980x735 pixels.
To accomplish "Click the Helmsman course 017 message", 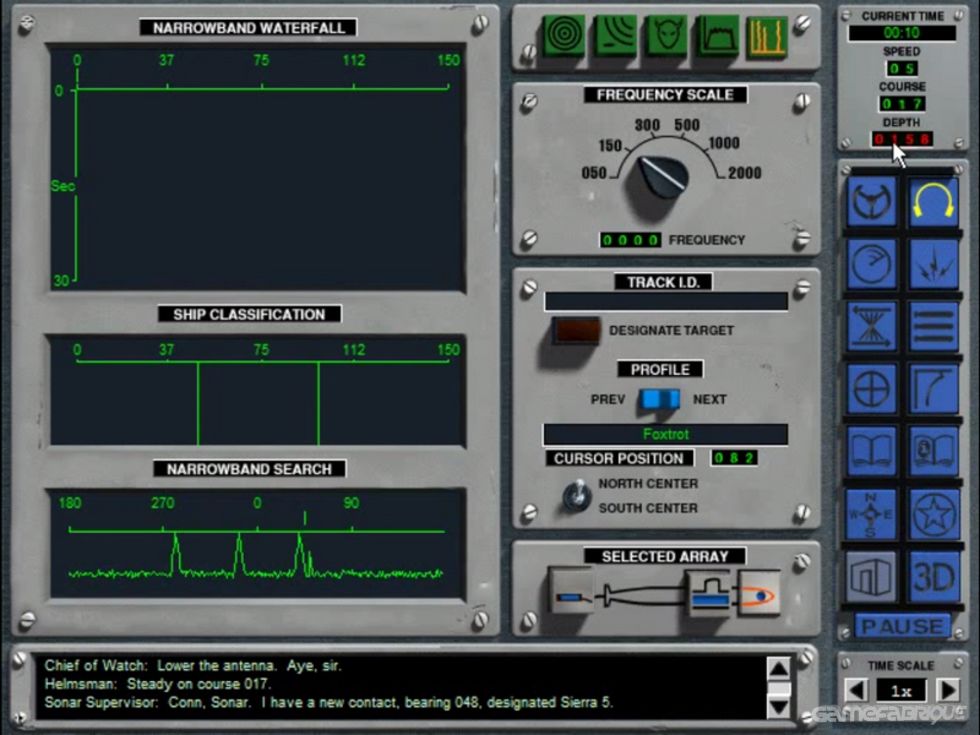I will click(x=158, y=684).
